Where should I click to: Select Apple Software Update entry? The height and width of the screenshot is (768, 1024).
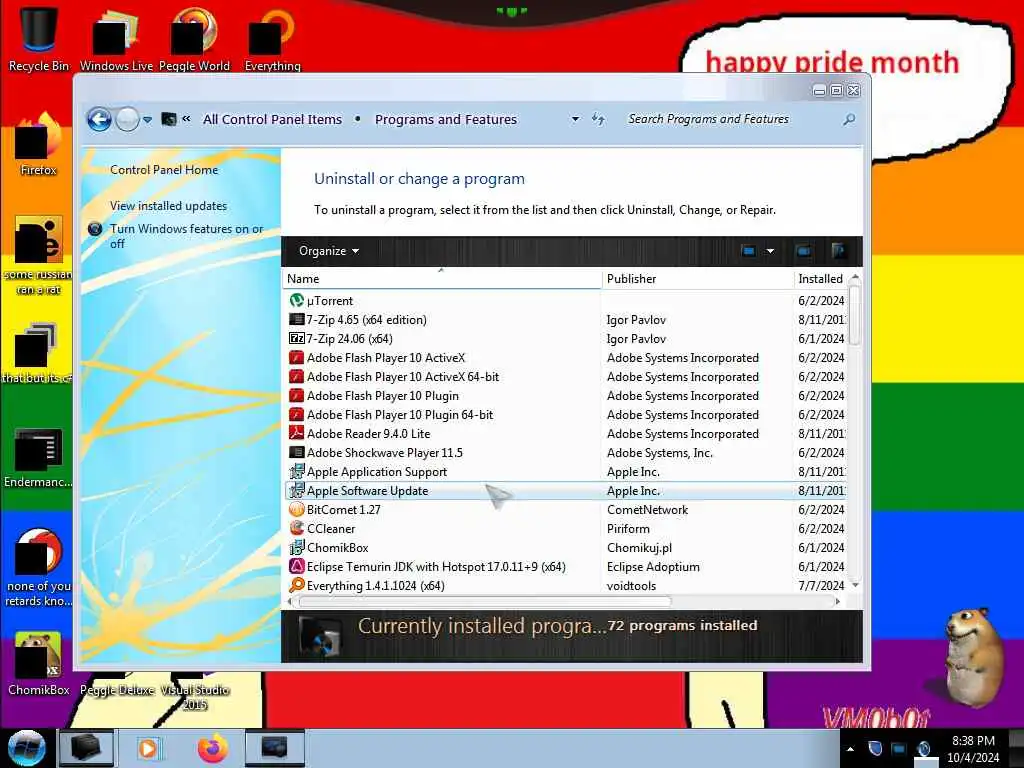click(566, 490)
